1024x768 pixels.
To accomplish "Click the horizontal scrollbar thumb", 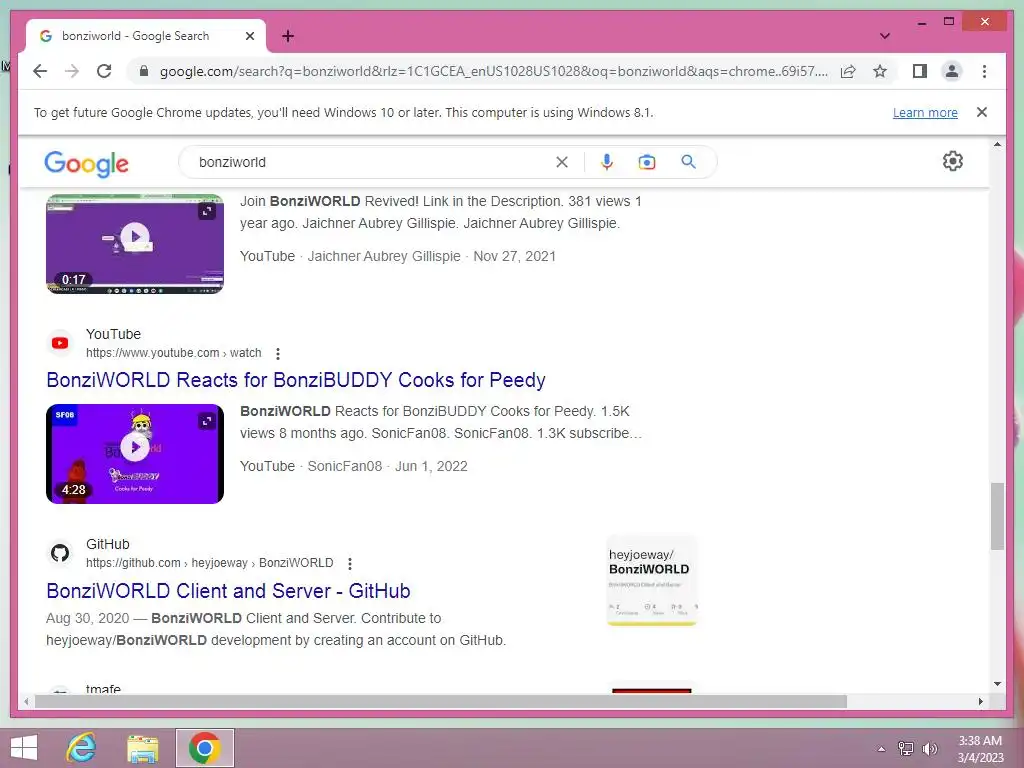I will click(x=441, y=701).
